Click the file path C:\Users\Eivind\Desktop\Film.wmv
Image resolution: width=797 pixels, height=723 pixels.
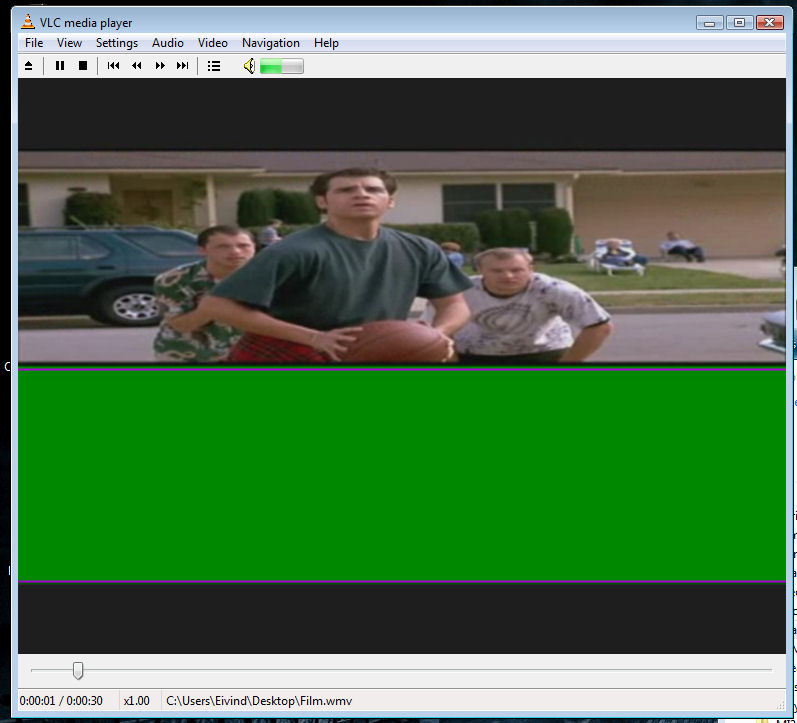259,701
